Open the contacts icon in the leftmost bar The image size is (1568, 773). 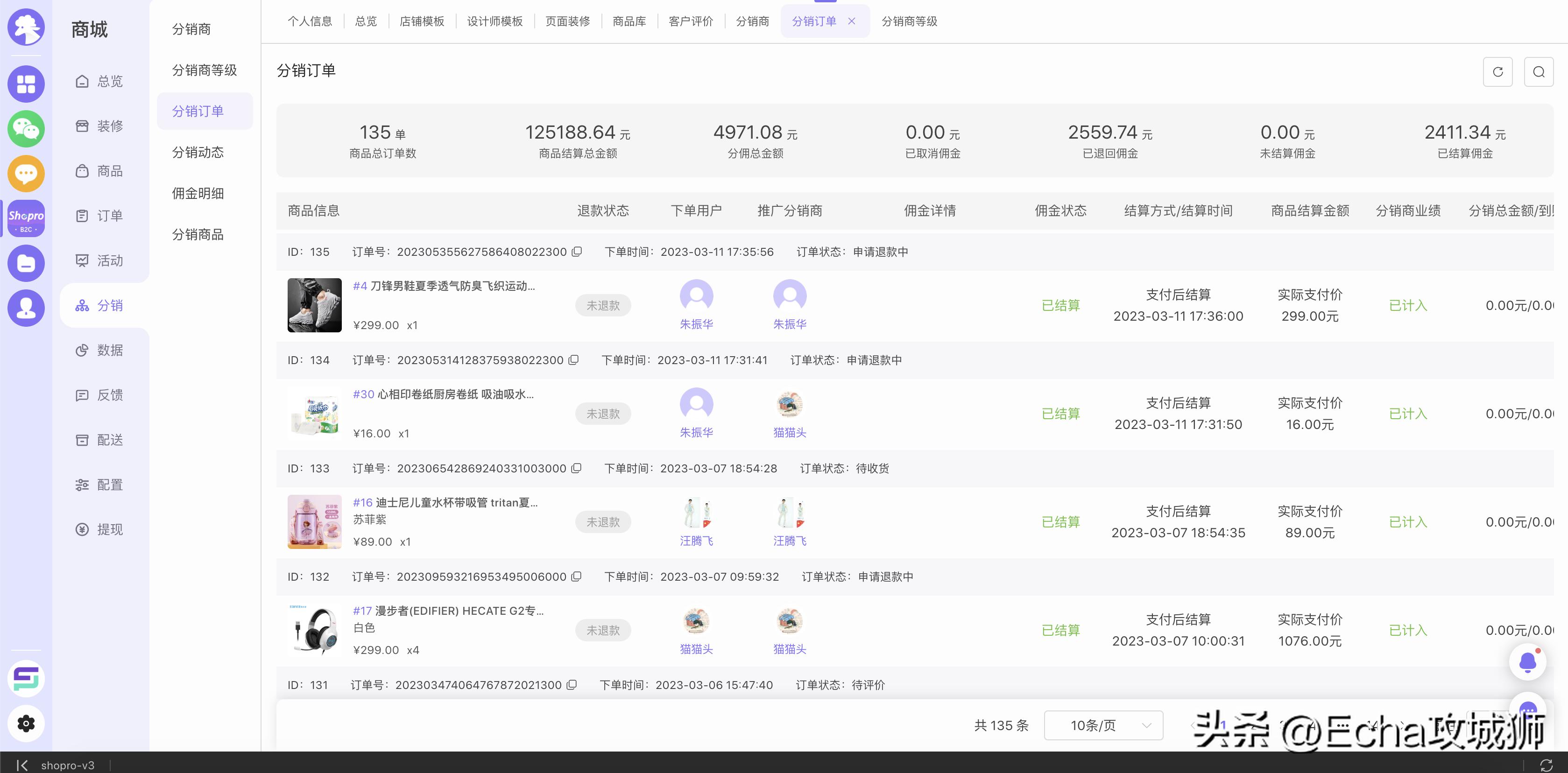coord(26,308)
